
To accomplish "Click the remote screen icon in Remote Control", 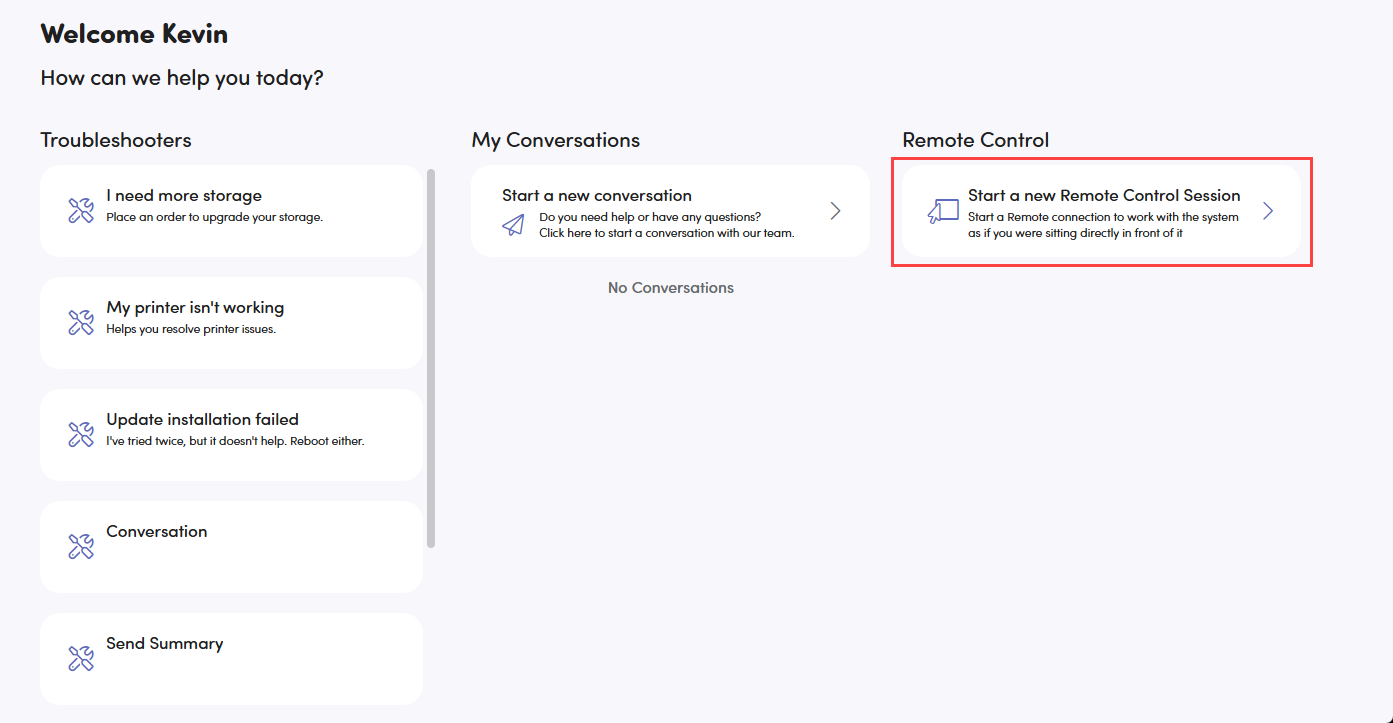I will click(x=943, y=211).
